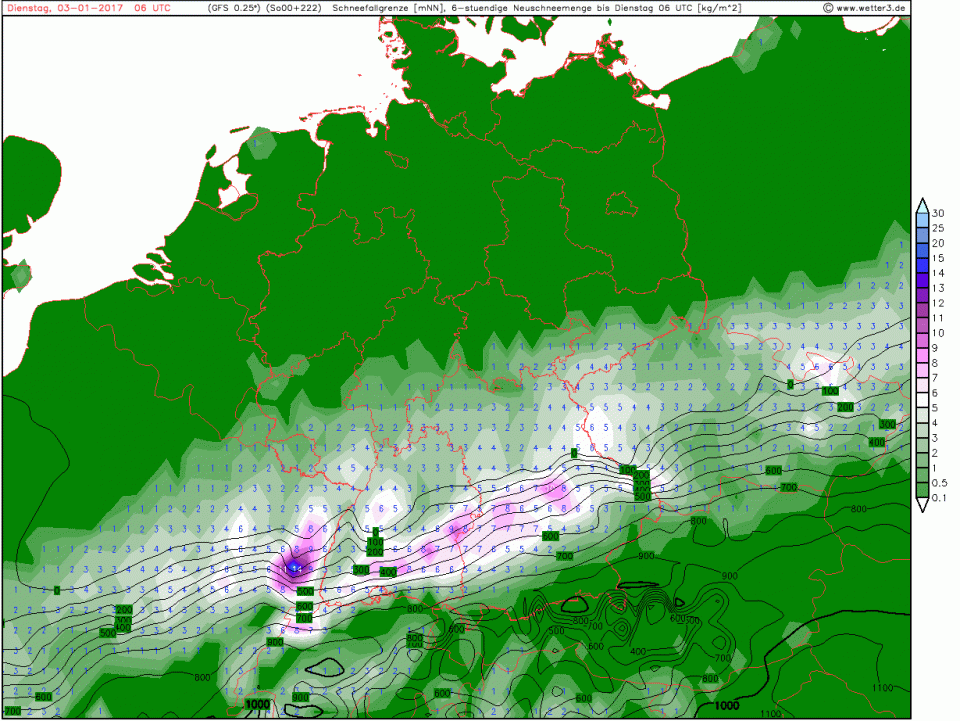This screenshot has height=721, width=960.
Task: Click the downward arrow below the color legend
Action: click(x=921, y=505)
